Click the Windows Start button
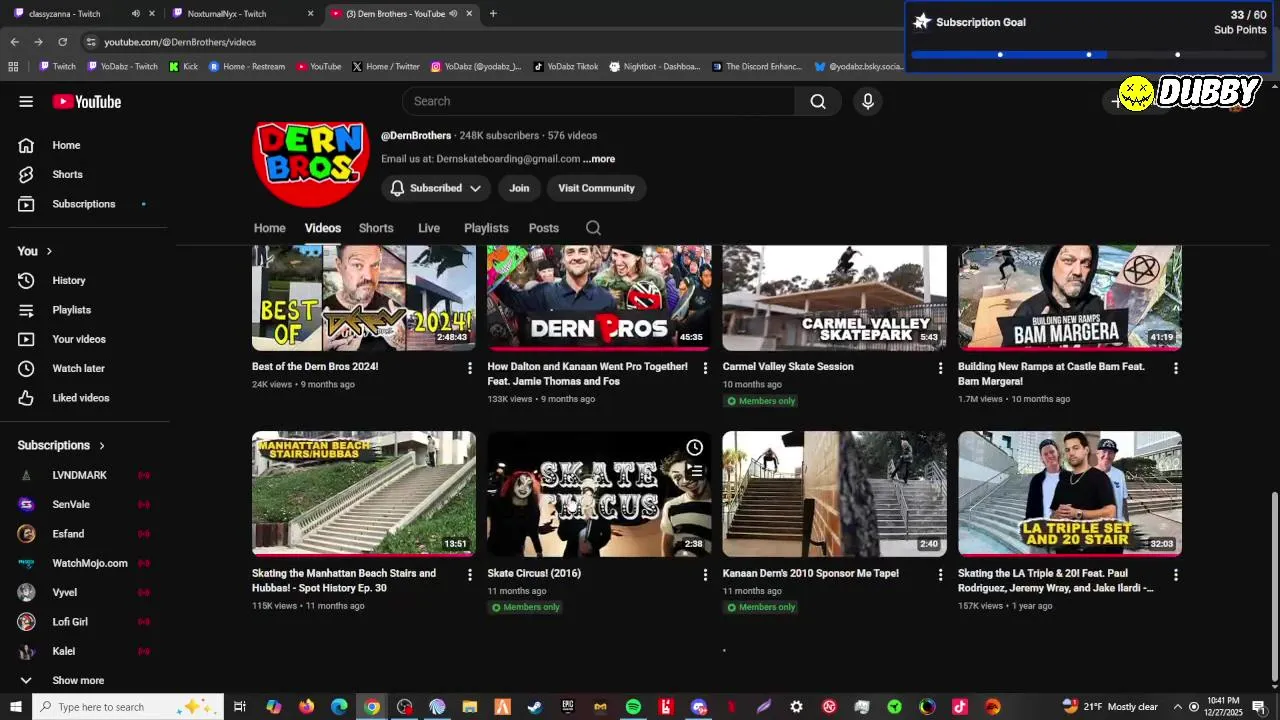The height and width of the screenshot is (720, 1280). click(16, 707)
